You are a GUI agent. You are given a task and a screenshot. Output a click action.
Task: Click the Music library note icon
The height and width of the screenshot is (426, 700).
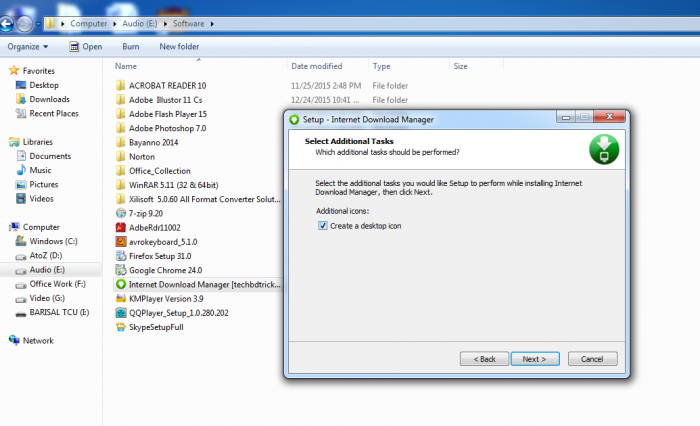(x=21, y=170)
